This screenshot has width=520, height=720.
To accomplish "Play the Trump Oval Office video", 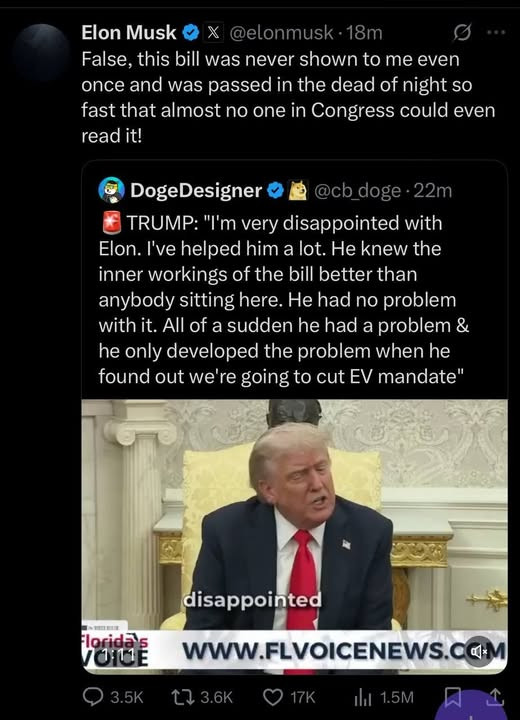I will (294, 536).
